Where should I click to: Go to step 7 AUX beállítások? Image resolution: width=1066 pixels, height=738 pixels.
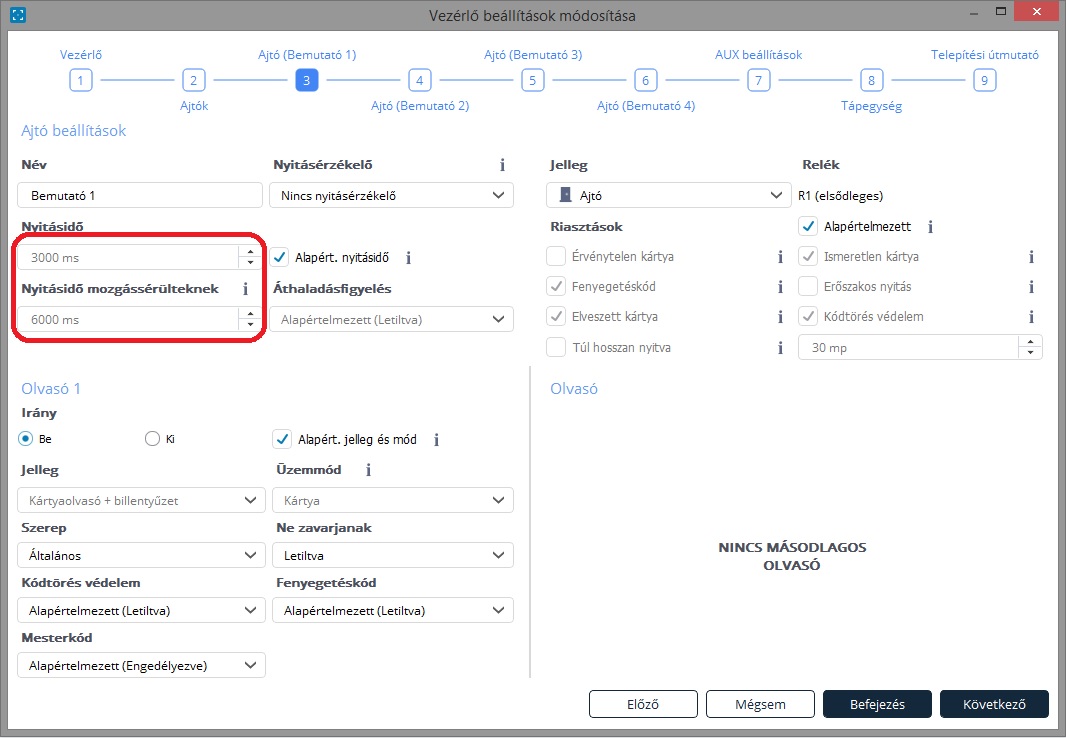[x=758, y=81]
